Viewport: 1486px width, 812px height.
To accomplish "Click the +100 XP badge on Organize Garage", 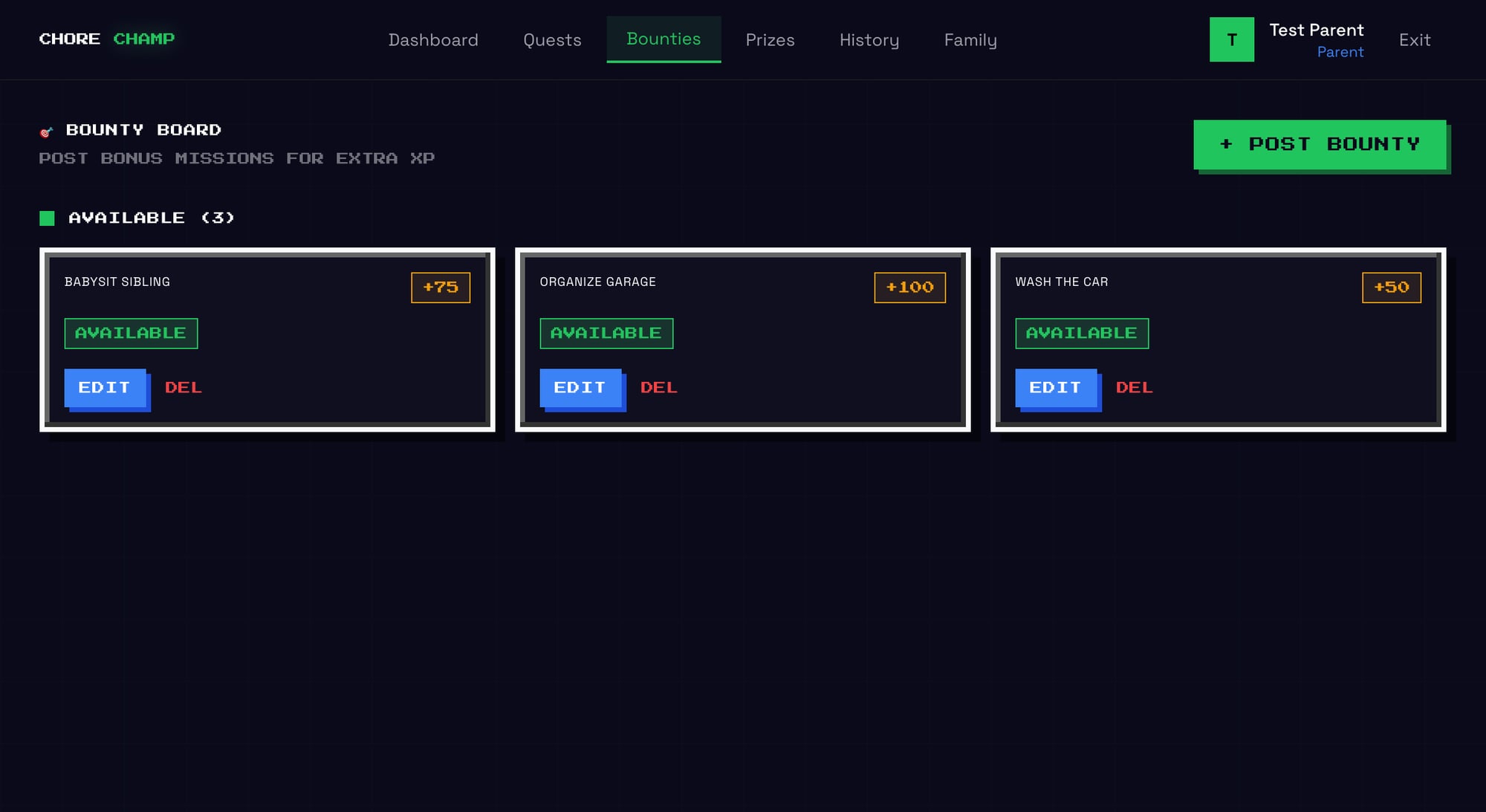I will point(910,287).
